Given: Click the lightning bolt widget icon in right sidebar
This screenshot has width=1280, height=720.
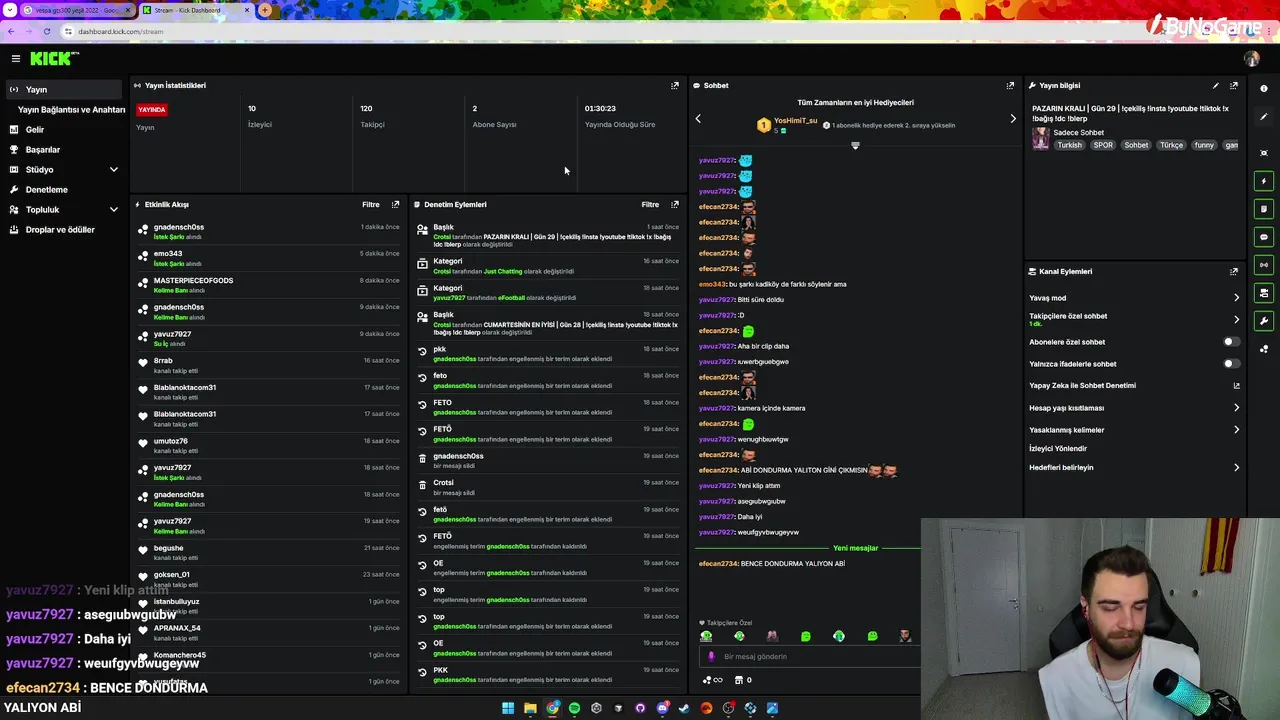Looking at the screenshot, I should pyautogui.click(x=1264, y=181).
